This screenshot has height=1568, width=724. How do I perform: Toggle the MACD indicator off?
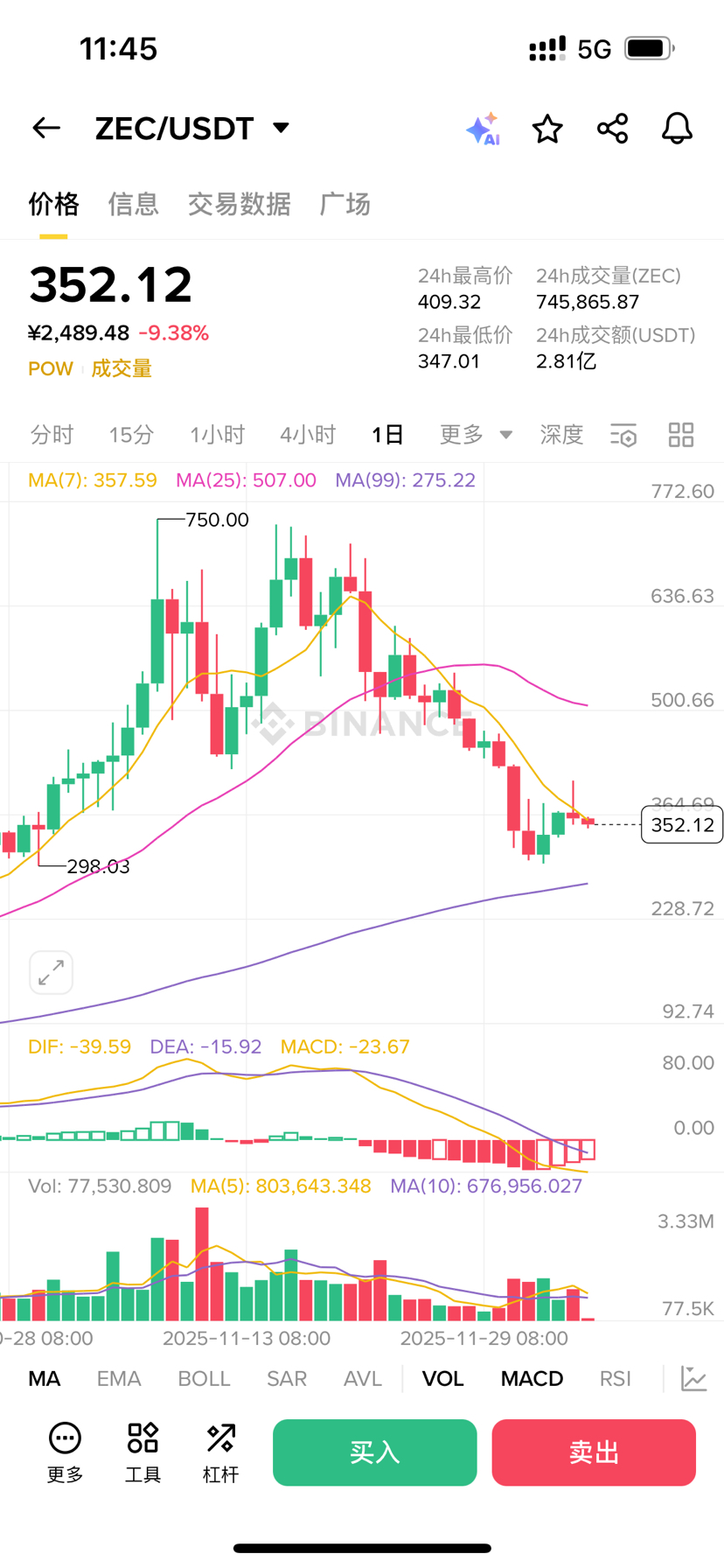pos(532,1379)
